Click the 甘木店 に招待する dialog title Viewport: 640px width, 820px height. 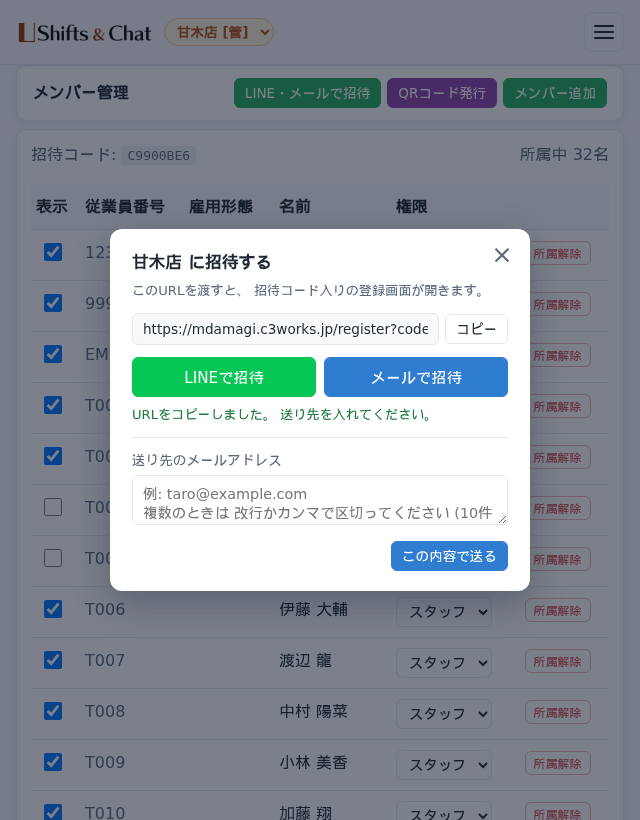201,261
